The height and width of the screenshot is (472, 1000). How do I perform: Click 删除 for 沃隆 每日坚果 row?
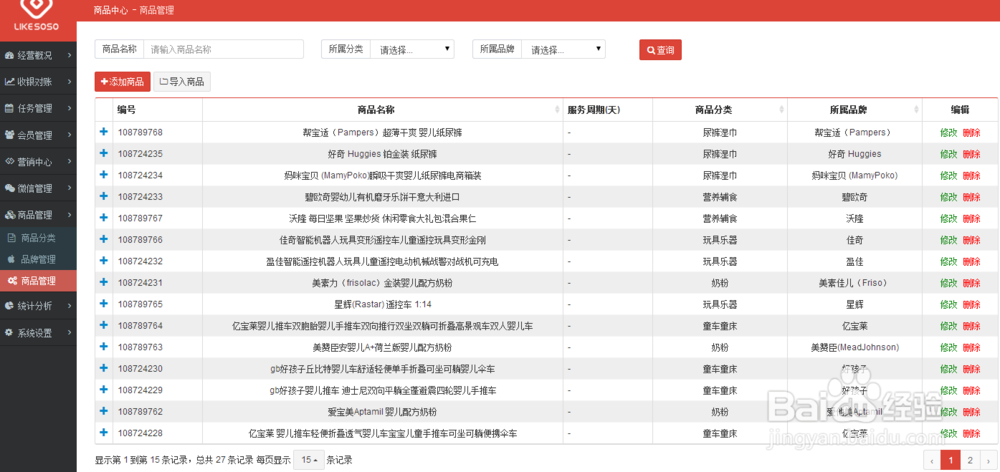click(971, 218)
